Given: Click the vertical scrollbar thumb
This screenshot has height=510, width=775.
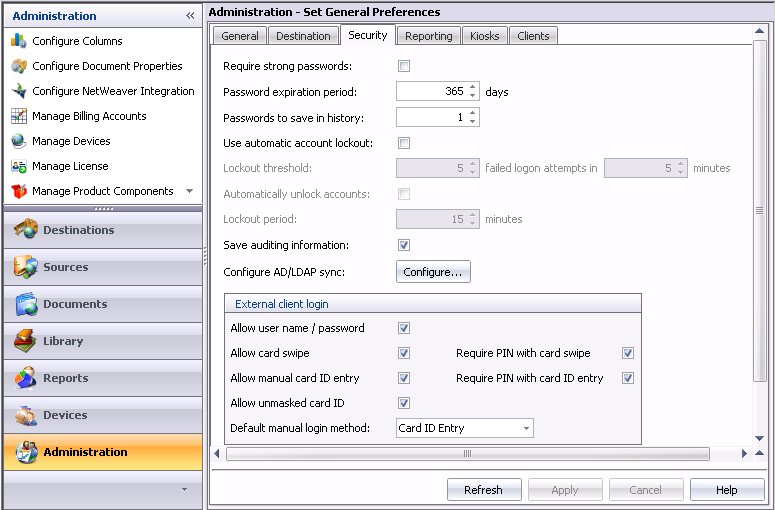Looking at the screenshot, I should coord(760,211).
